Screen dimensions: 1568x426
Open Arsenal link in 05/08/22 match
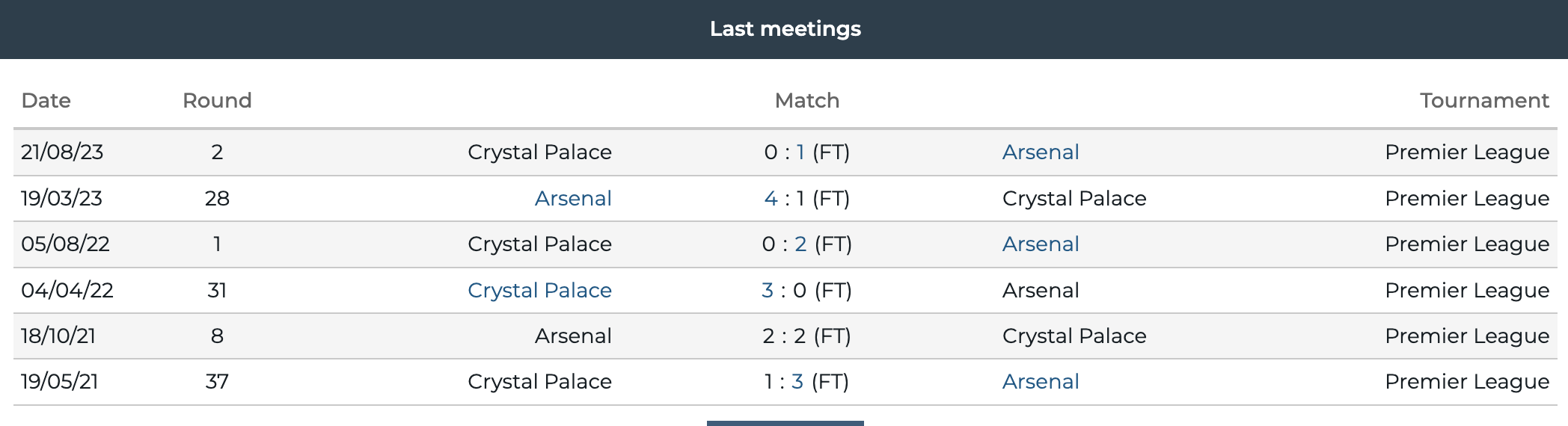pos(1041,244)
